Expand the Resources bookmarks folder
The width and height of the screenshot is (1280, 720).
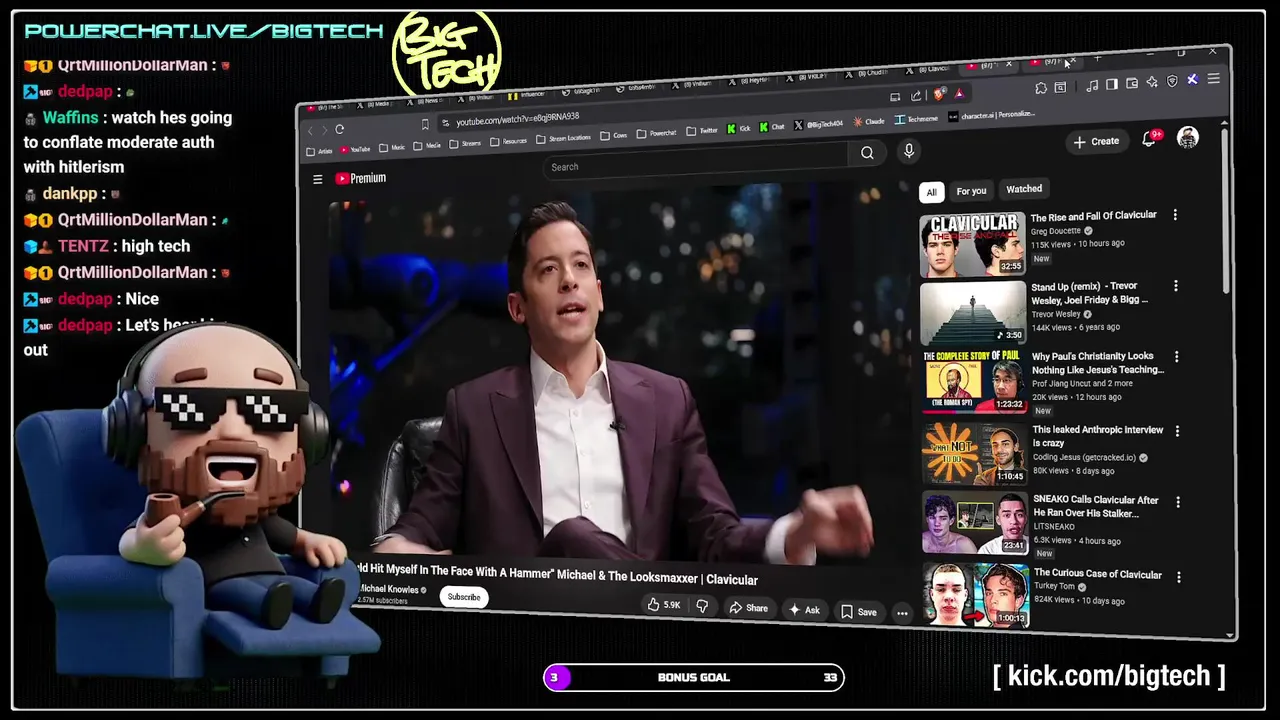(508, 141)
